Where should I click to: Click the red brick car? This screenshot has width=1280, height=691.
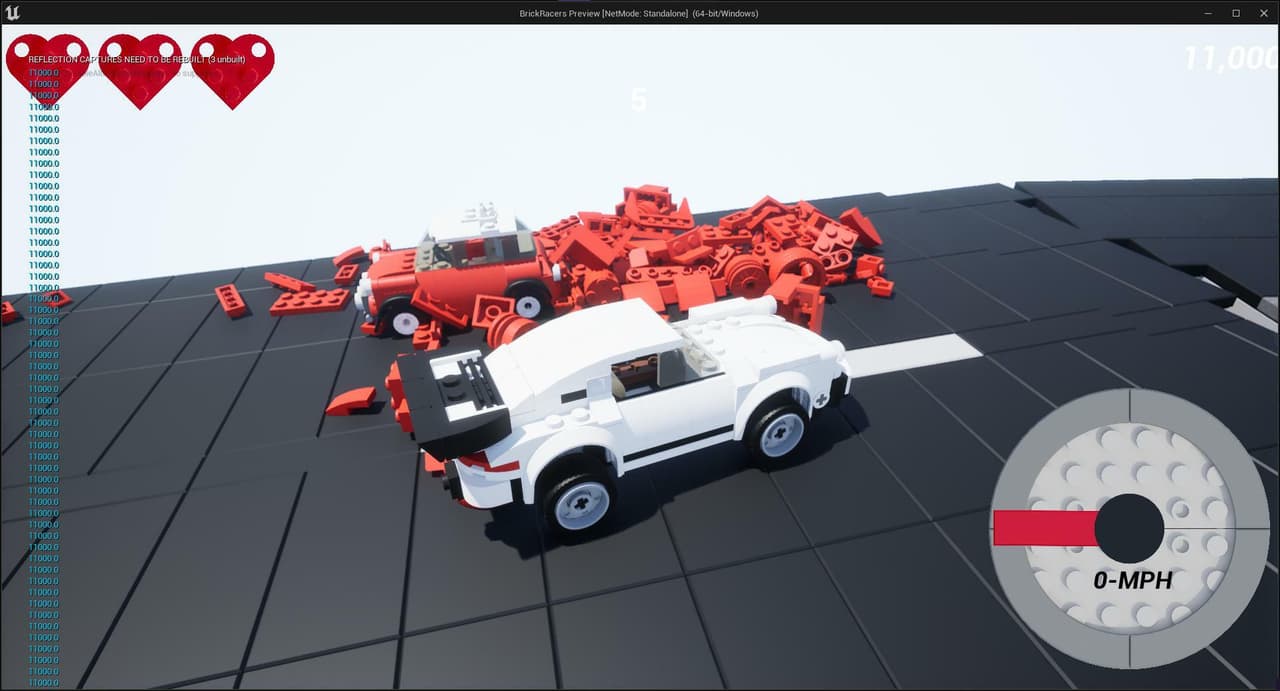point(458,269)
